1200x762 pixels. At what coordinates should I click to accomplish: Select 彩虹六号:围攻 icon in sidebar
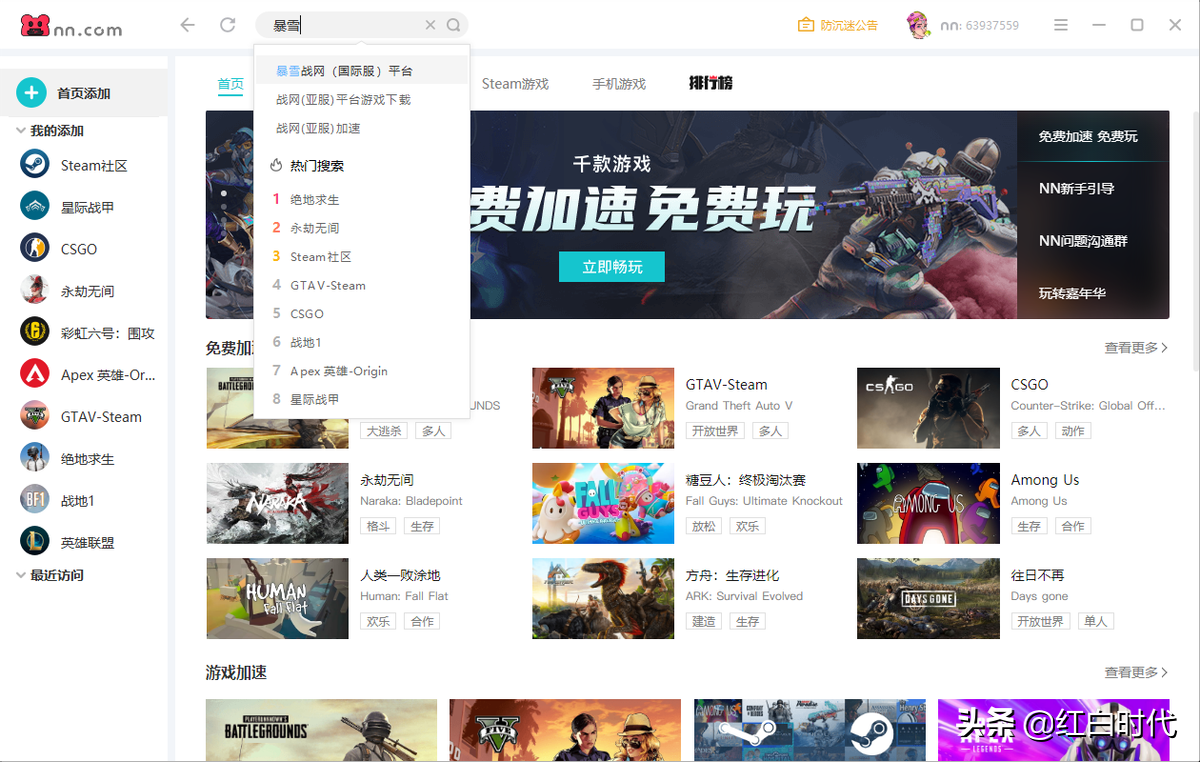35,333
